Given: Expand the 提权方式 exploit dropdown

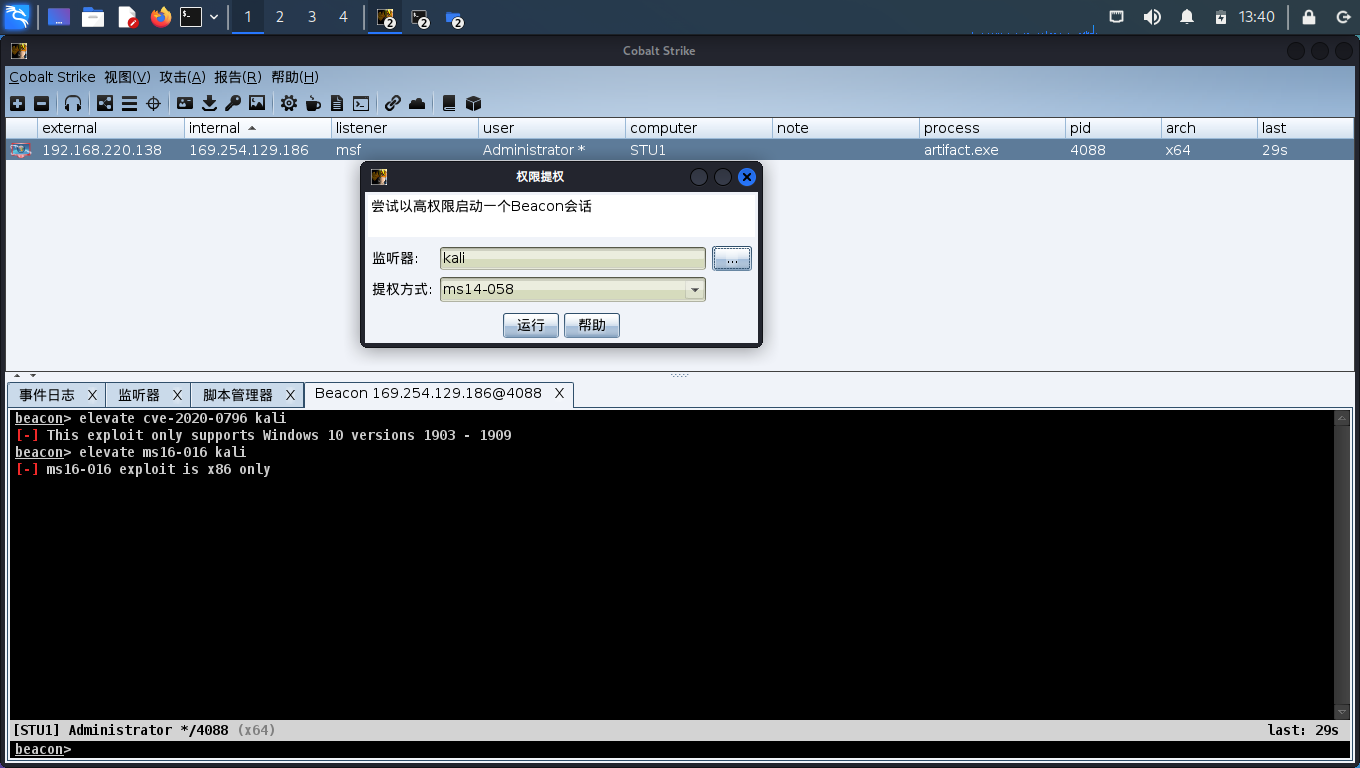Looking at the screenshot, I should (x=694, y=290).
